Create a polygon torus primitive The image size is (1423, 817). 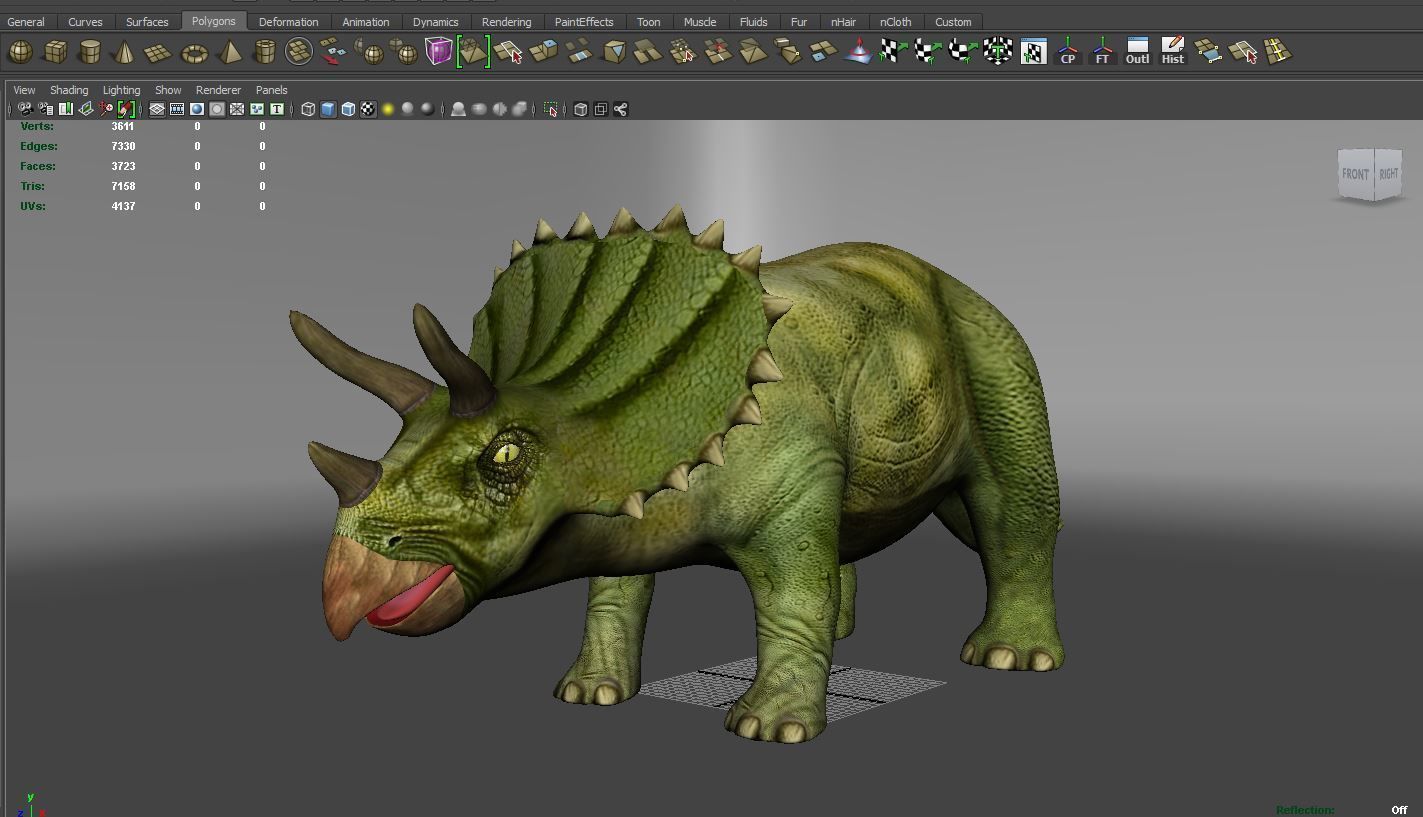coord(194,51)
